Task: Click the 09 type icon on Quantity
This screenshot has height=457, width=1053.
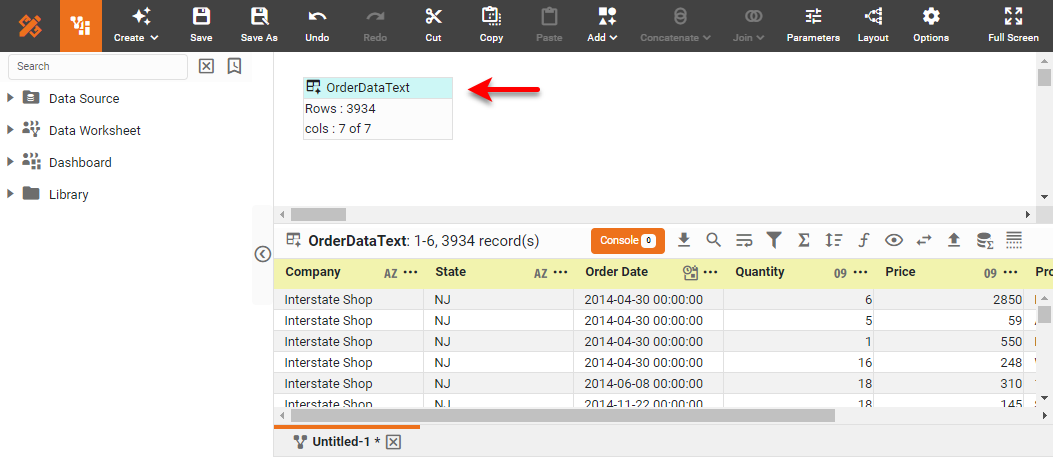Action: (840, 273)
